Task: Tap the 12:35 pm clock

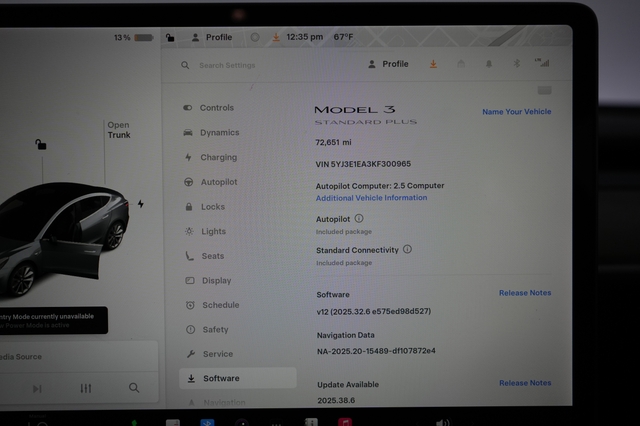Action: [x=304, y=37]
